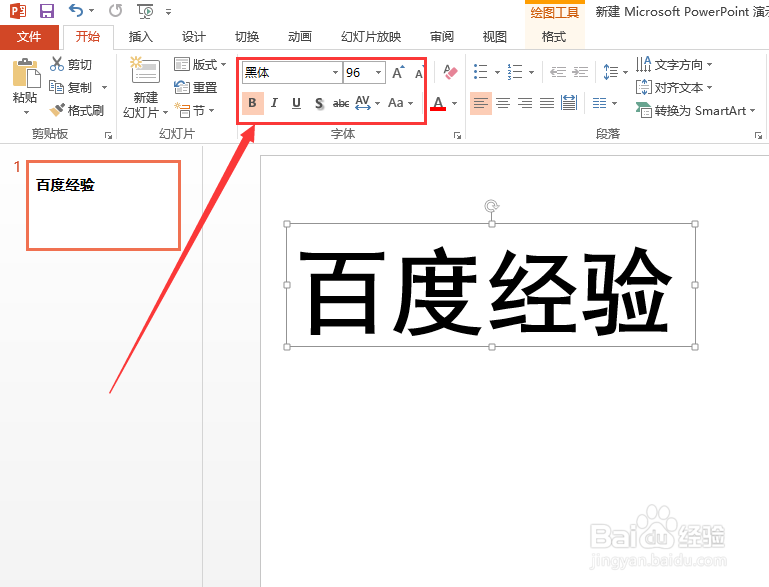Click the text box rotation handle
This screenshot has width=769, height=587.
click(491, 206)
